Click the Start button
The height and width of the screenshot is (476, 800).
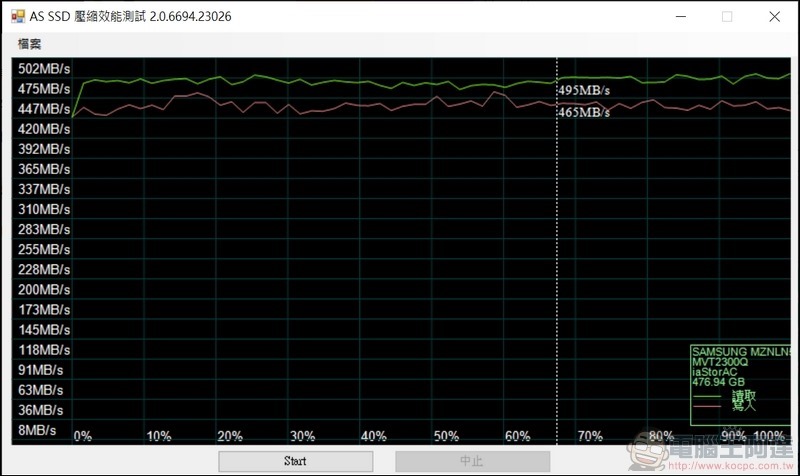point(295,461)
